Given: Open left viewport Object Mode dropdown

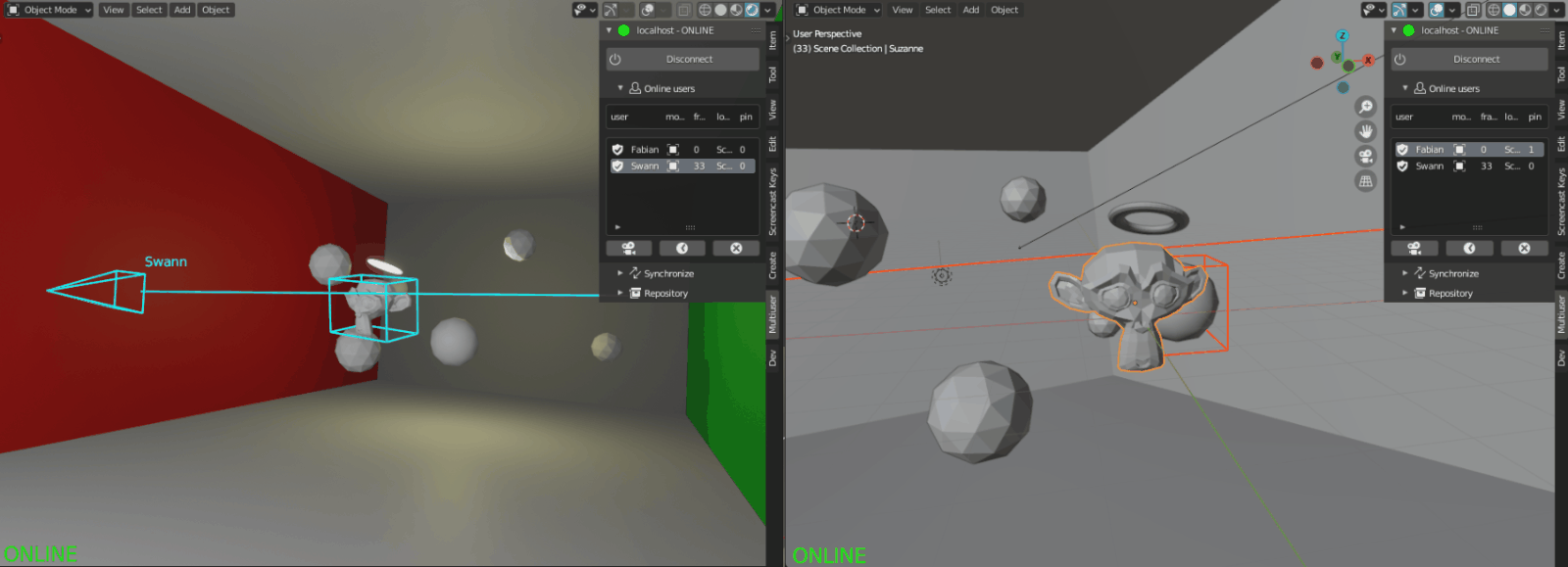Looking at the screenshot, I should pos(49,10).
